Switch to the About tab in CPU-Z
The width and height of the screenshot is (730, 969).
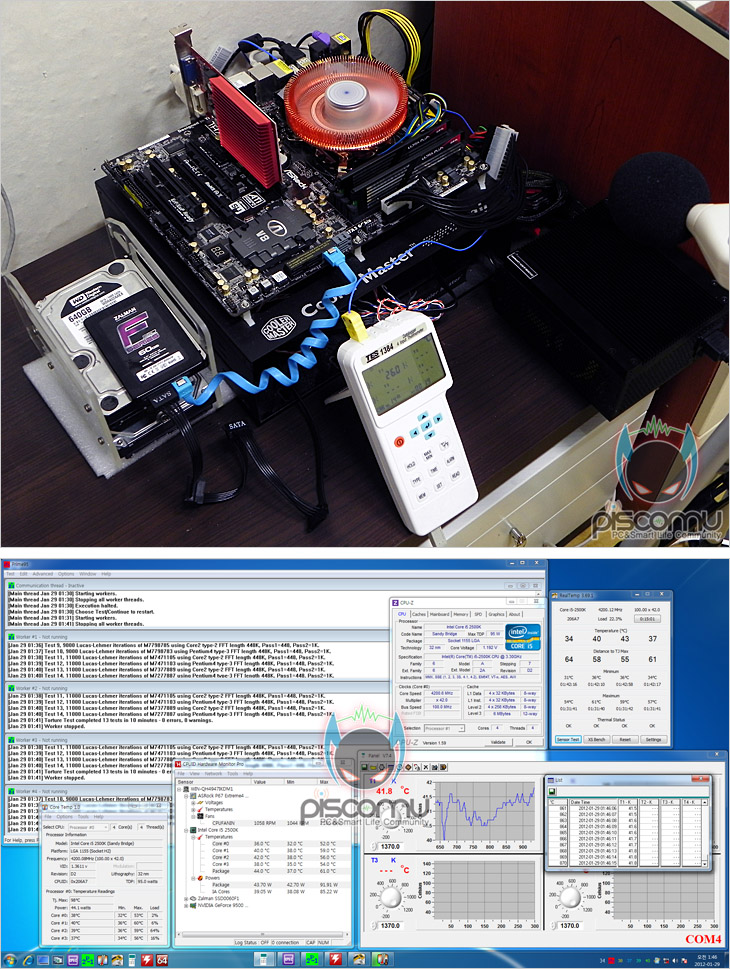pyautogui.click(x=514, y=614)
